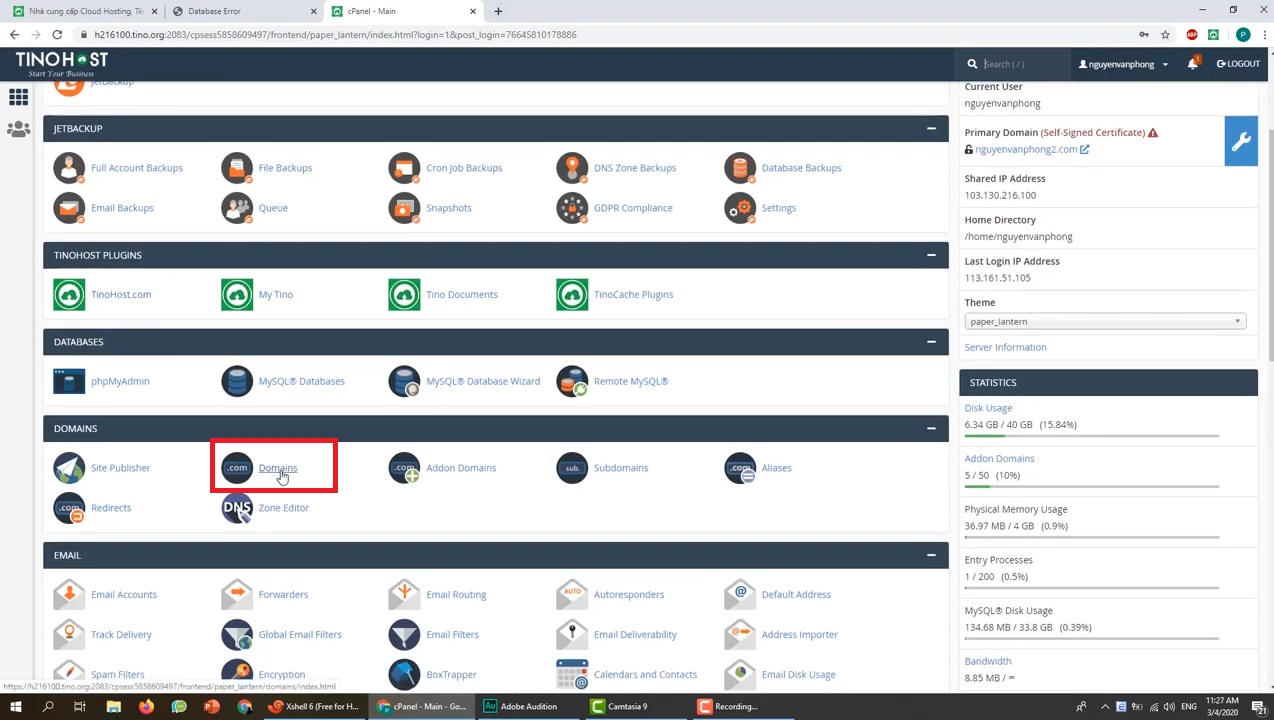Focus the cPanel search field
Image resolution: width=1274 pixels, height=720 pixels.
click(1022, 64)
